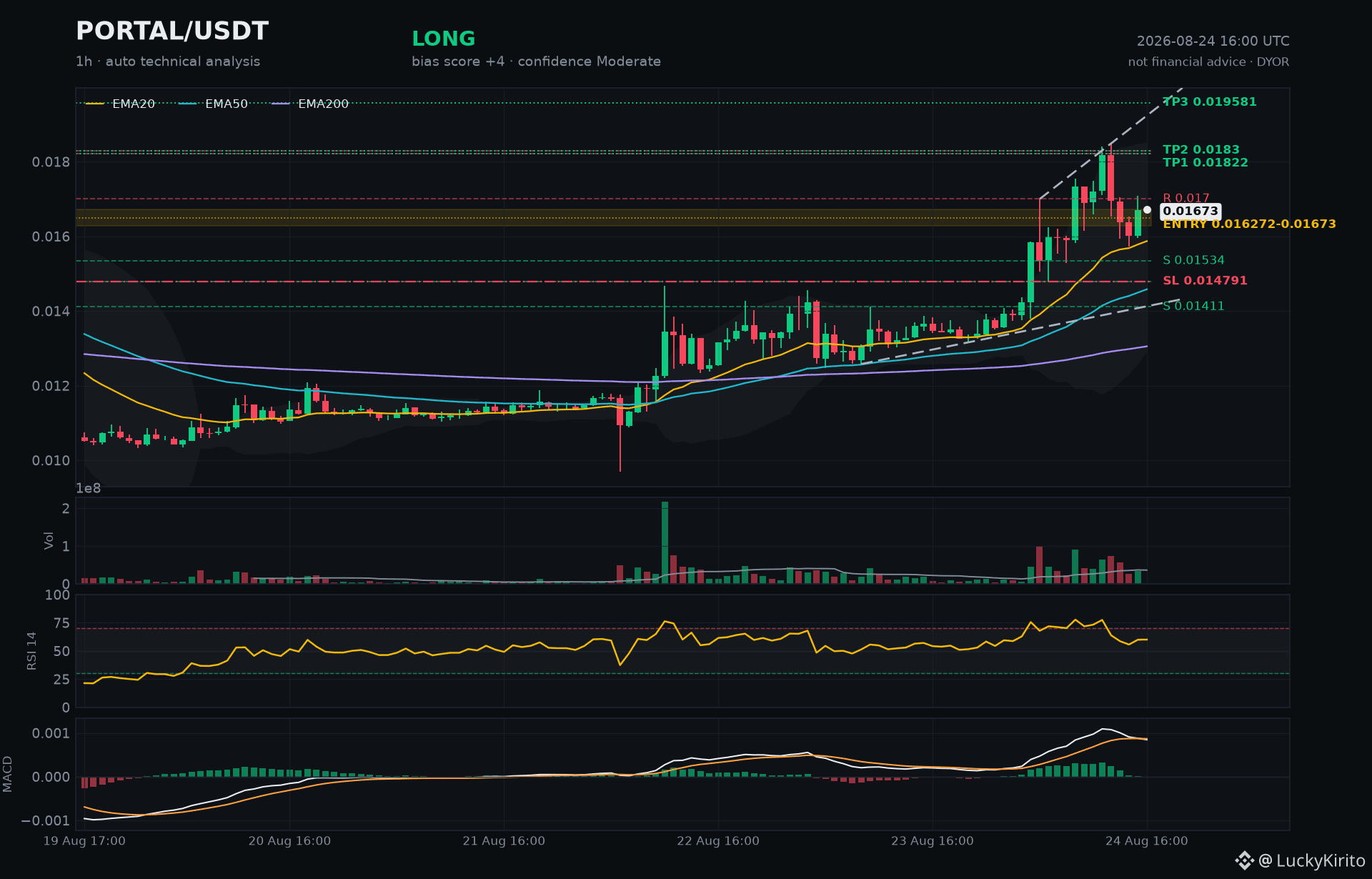
Task: Select the 'not financial advice · DYOR' disclaimer
Action: coord(1208,62)
